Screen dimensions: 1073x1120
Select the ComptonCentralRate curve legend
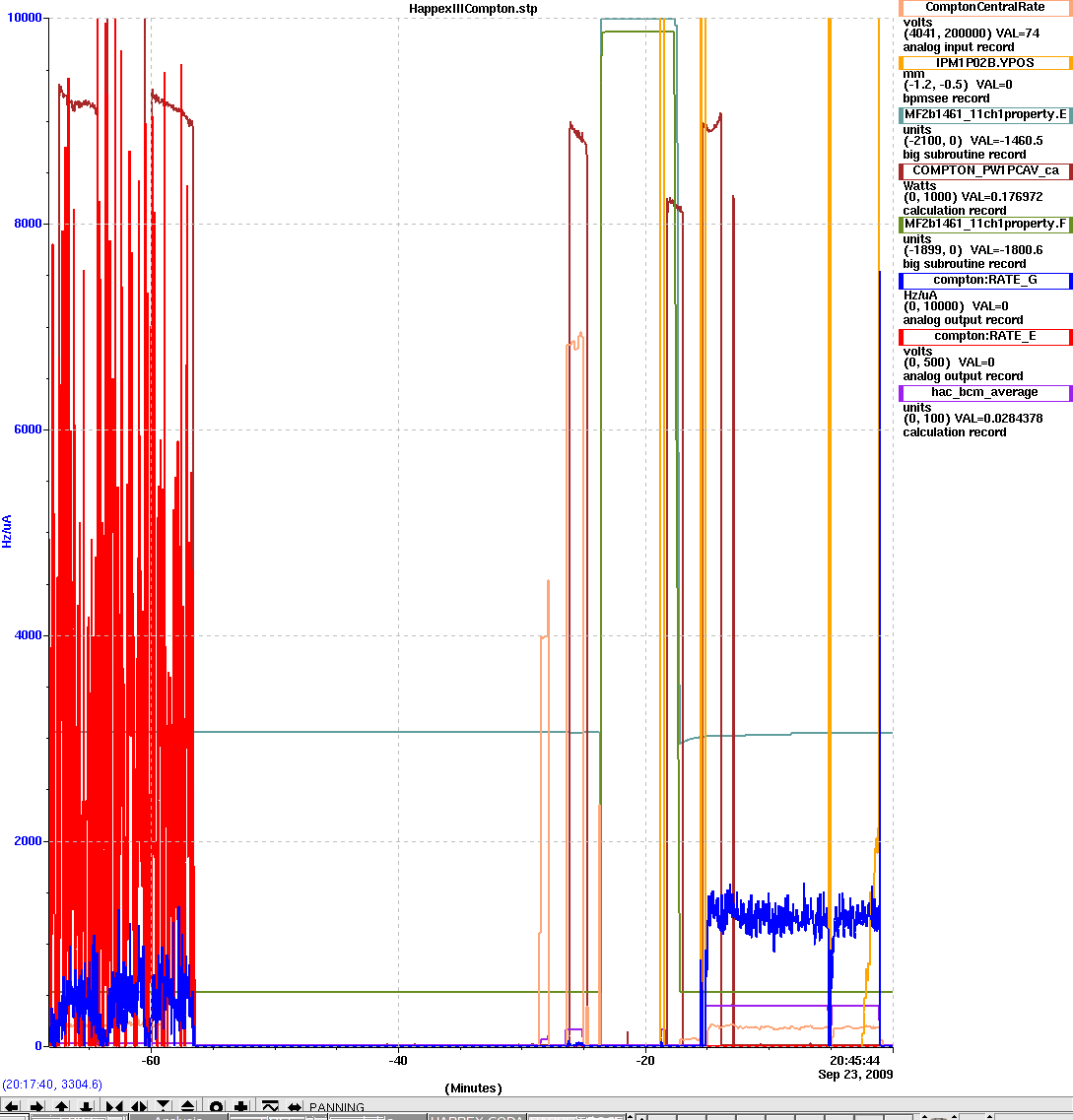[984, 7]
